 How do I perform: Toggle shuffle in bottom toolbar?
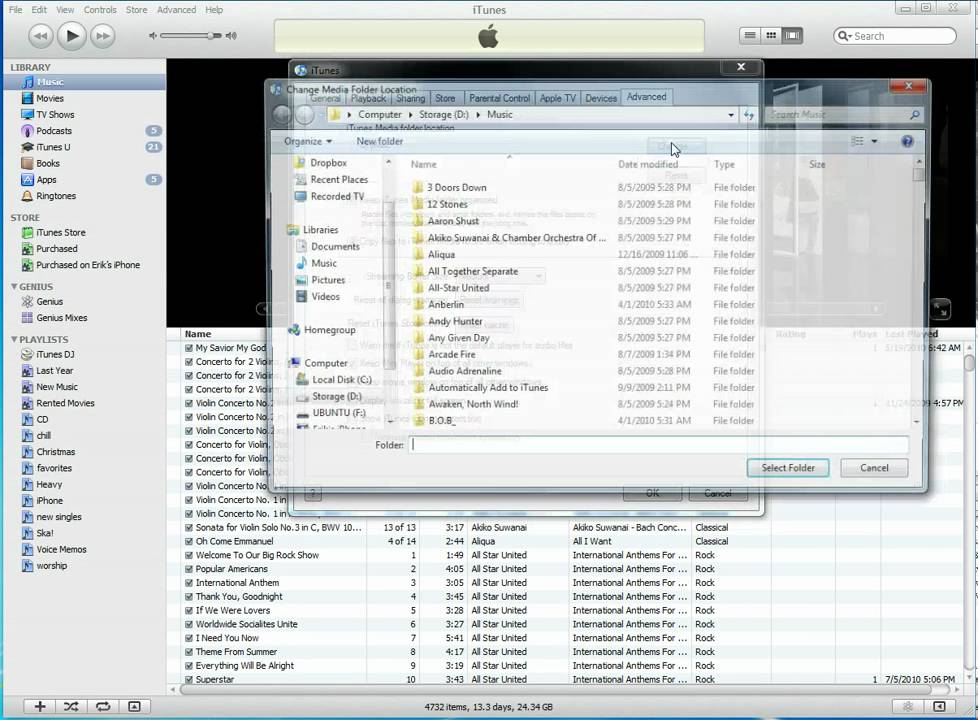71,706
